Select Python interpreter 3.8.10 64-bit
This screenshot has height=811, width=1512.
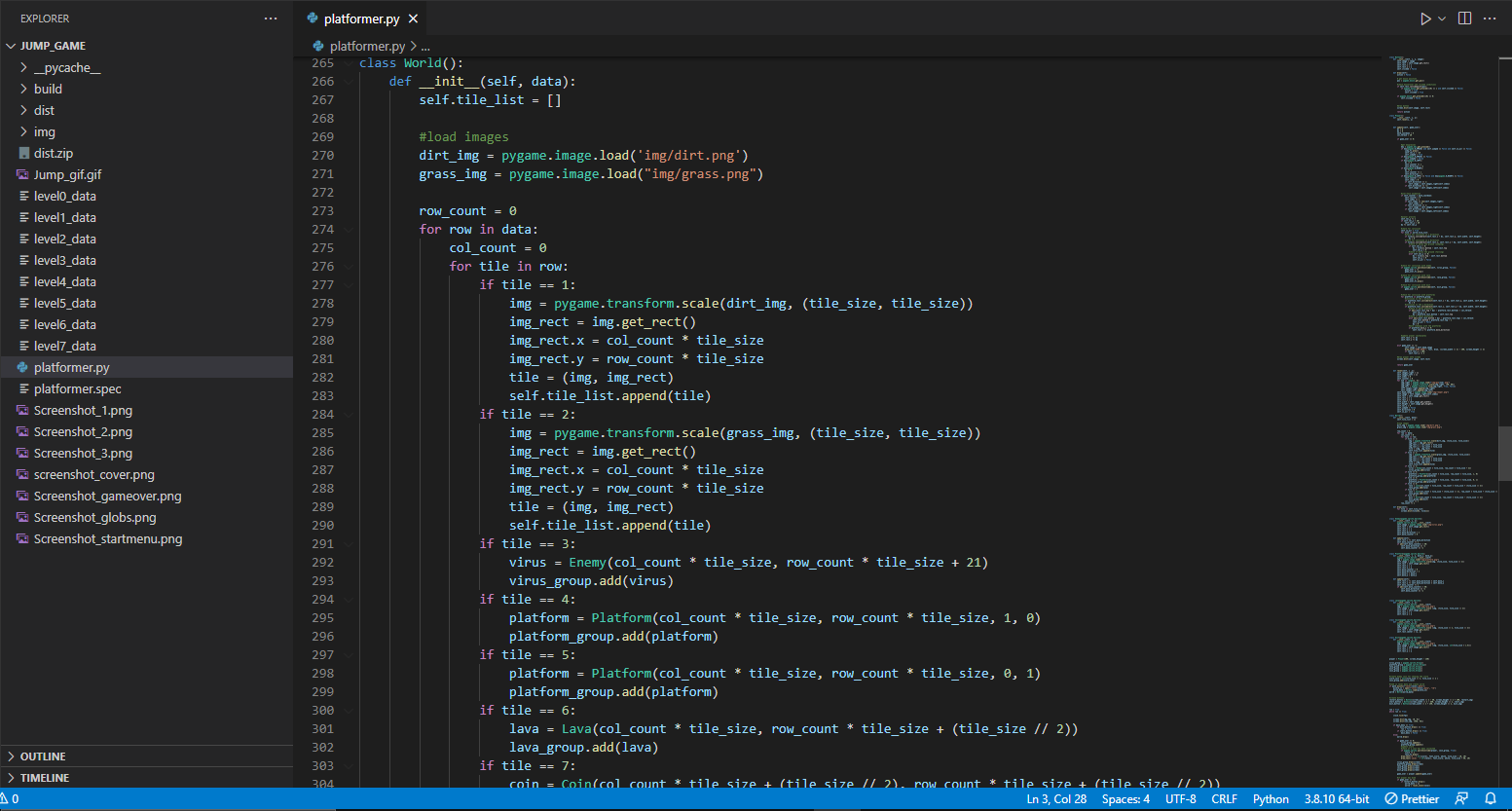1337,799
